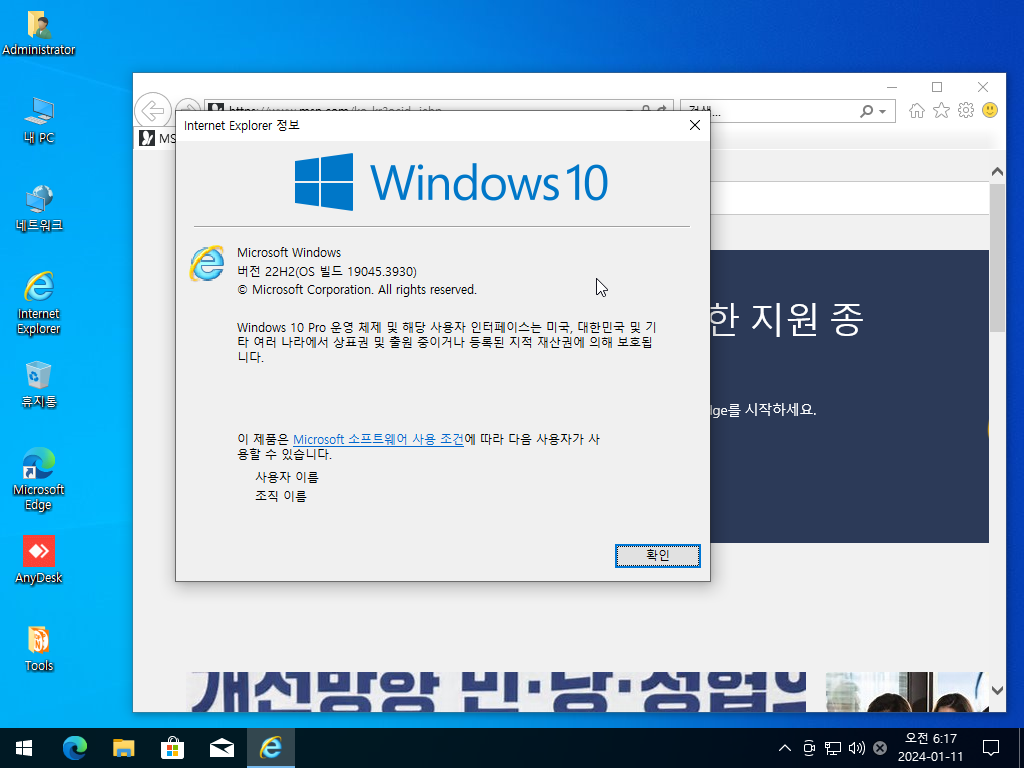Viewport: 1024px width, 768px height.
Task: Click the 확인 button in the dialog
Action: pyautogui.click(x=658, y=556)
